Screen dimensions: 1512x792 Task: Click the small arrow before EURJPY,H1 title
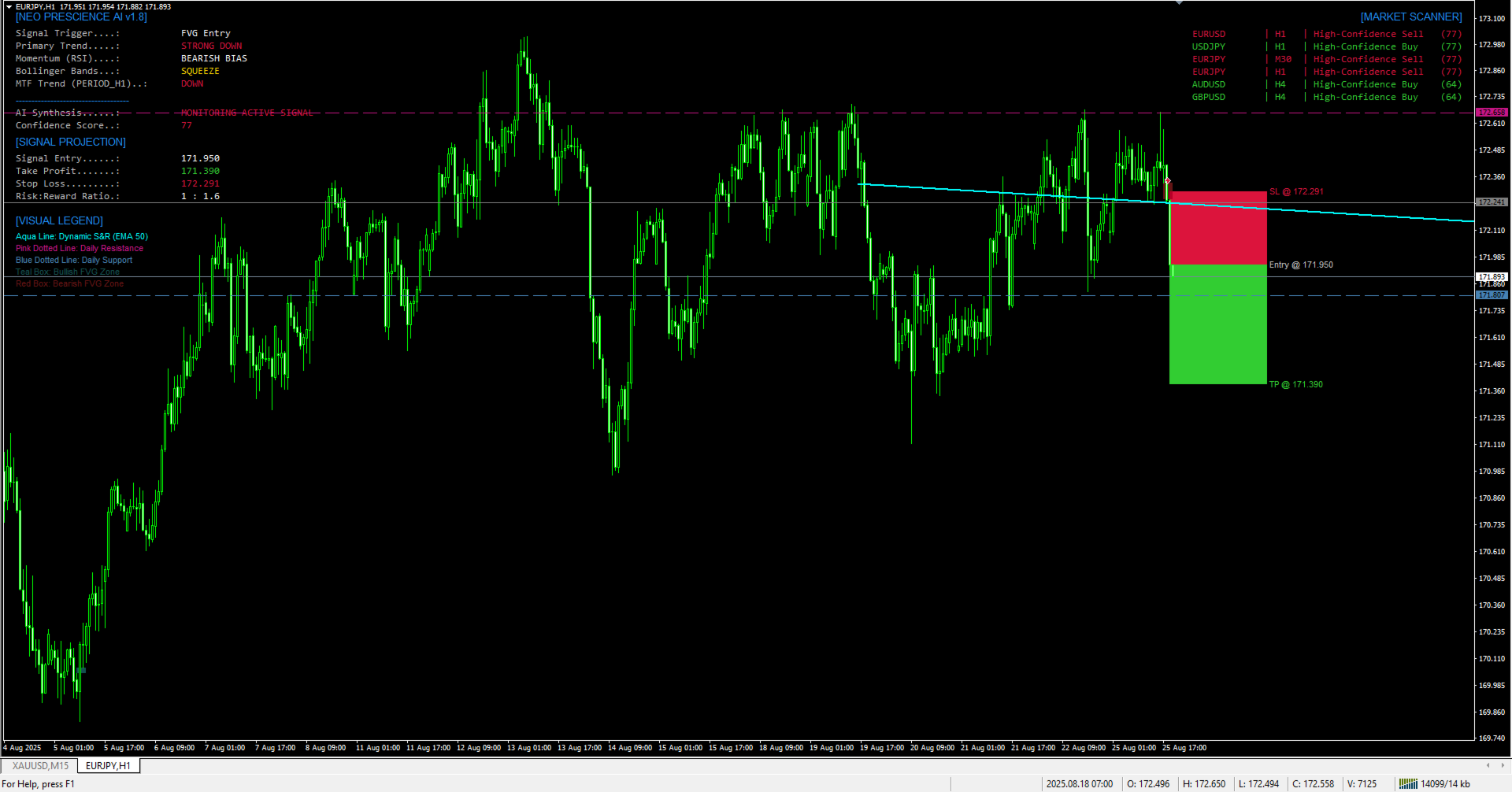click(x=9, y=6)
